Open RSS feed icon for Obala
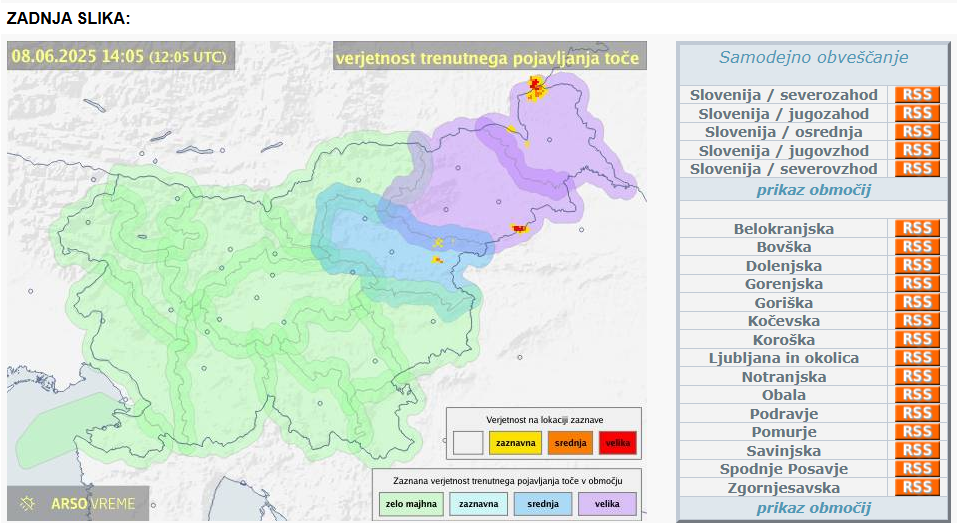Viewport: 957px width, 523px height. click(x=916, y=395)
